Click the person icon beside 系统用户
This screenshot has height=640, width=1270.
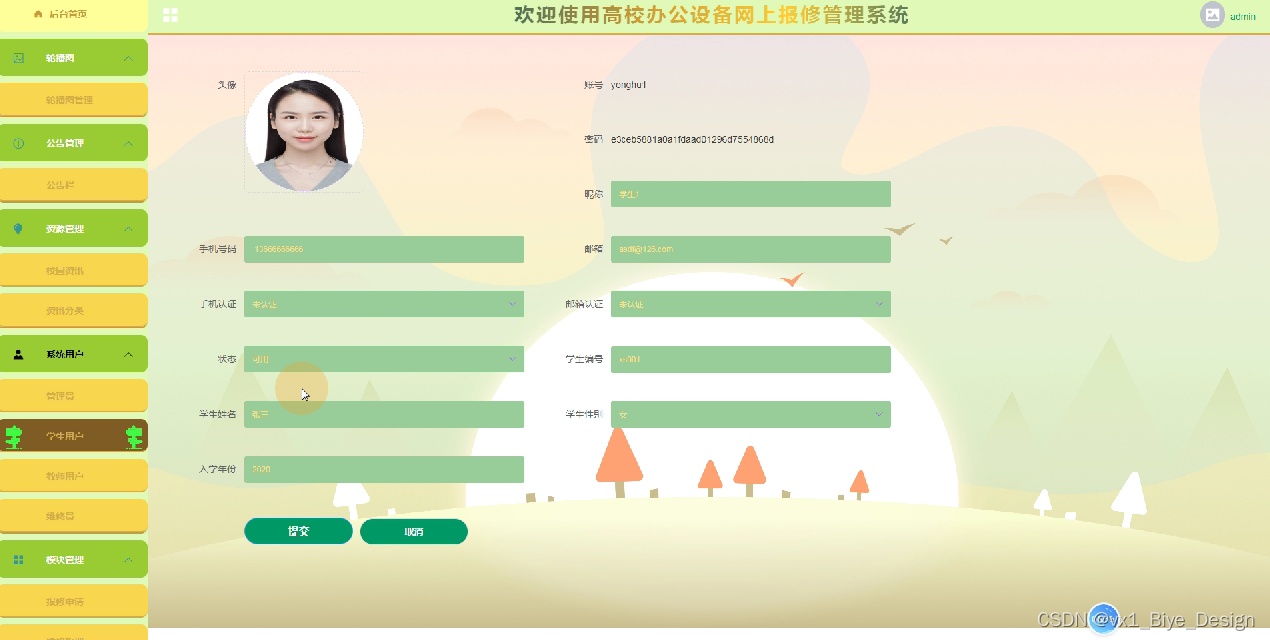[18, 354]
